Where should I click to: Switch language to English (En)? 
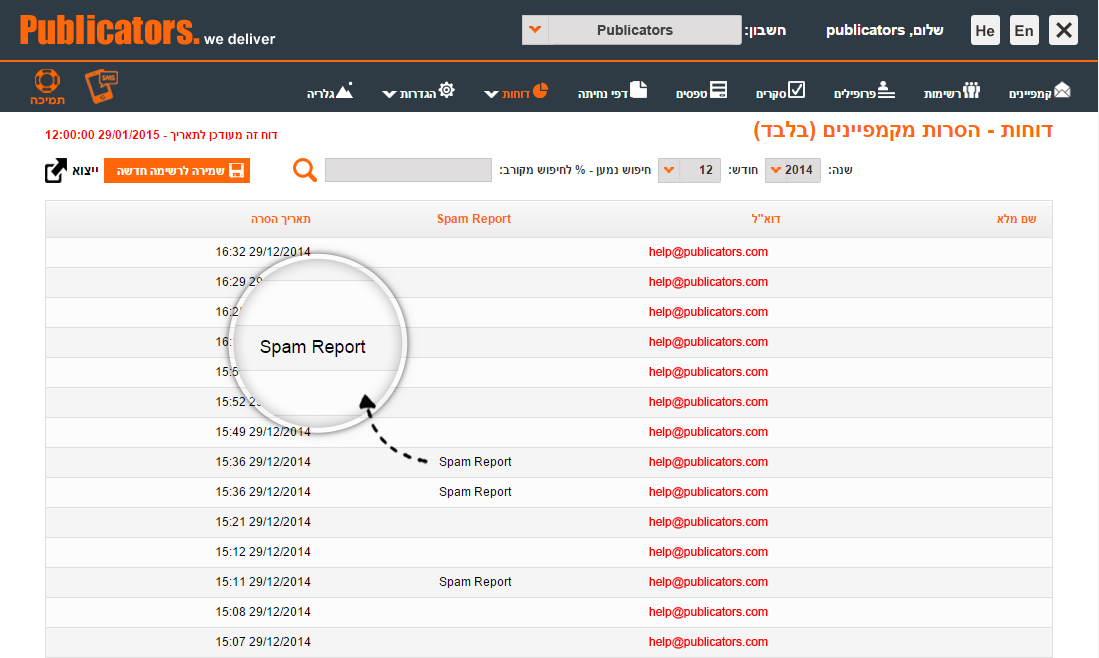coord(1024,30)
